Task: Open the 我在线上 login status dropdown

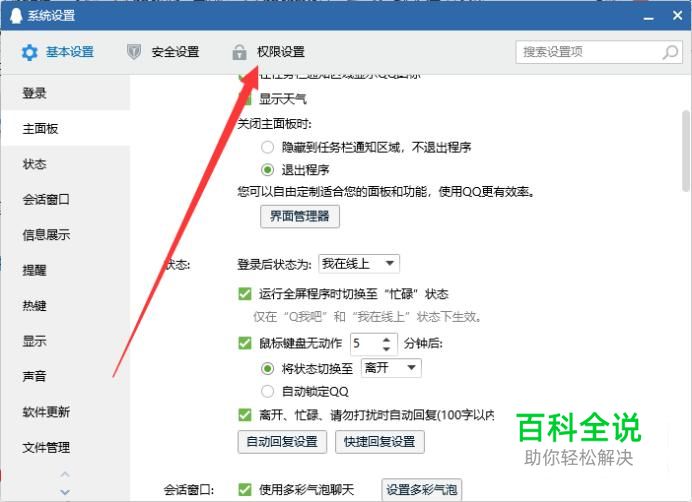Action: click(359, 264)
